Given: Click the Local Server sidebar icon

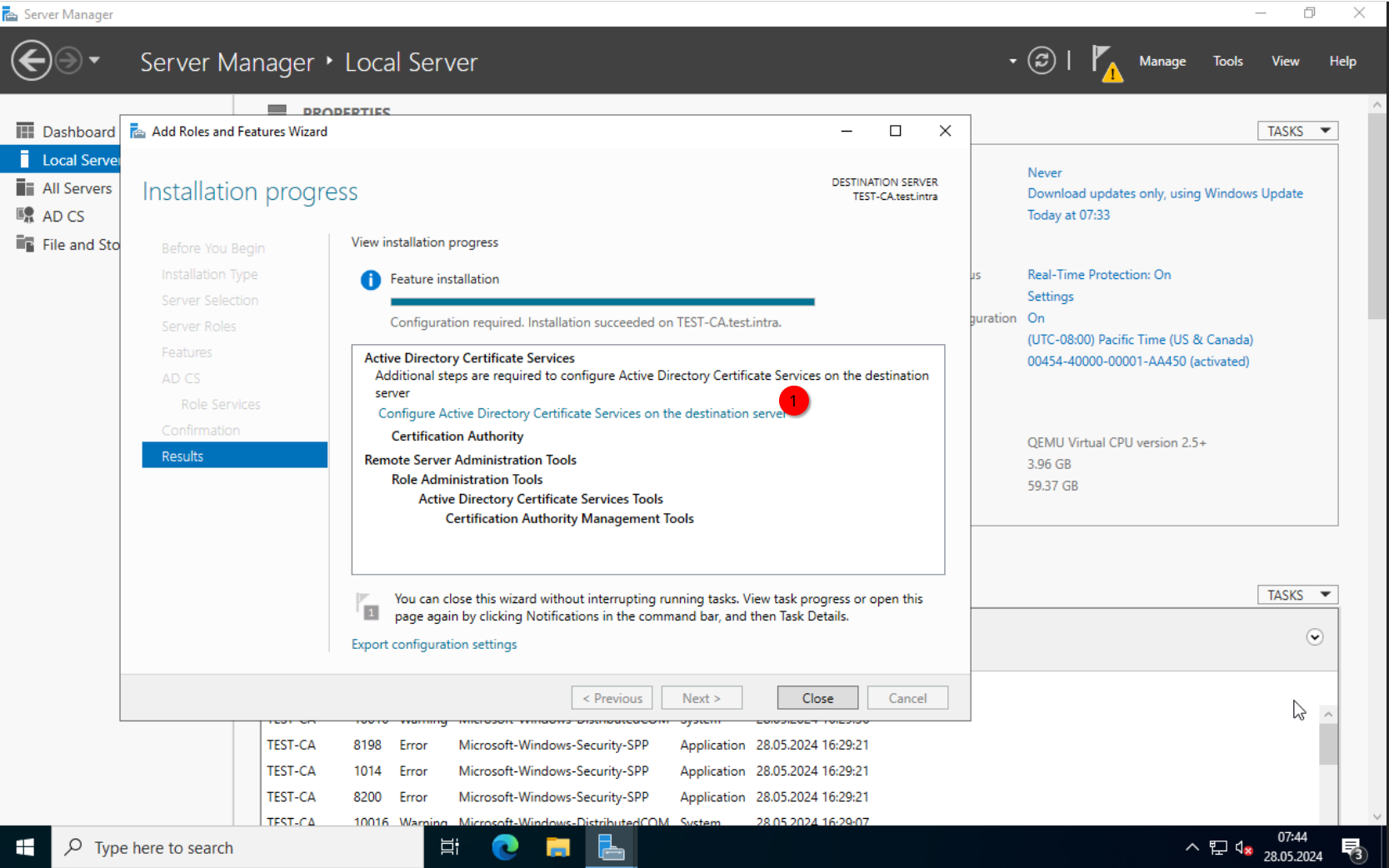Looking at the screenshot, I should point(25,159).
